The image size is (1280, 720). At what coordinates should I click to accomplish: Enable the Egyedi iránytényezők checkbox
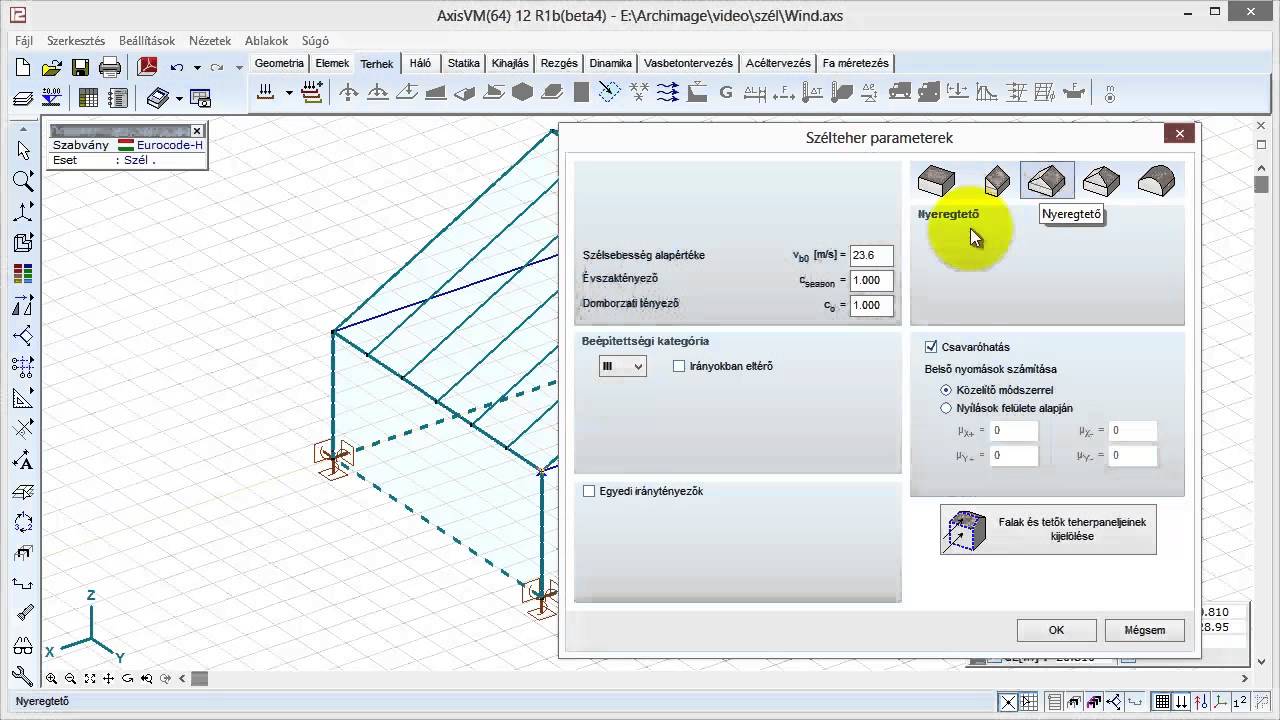589,491
